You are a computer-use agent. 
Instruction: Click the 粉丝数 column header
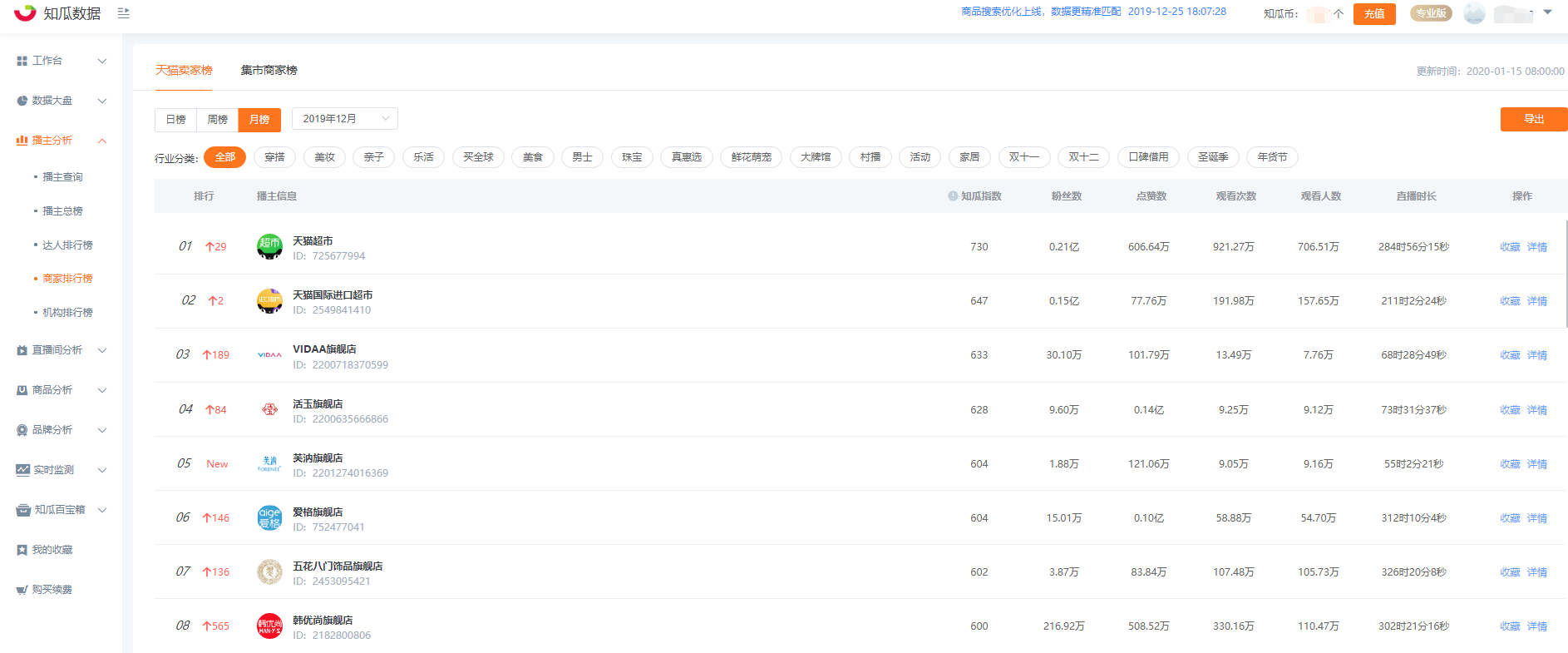(1067, 196)
